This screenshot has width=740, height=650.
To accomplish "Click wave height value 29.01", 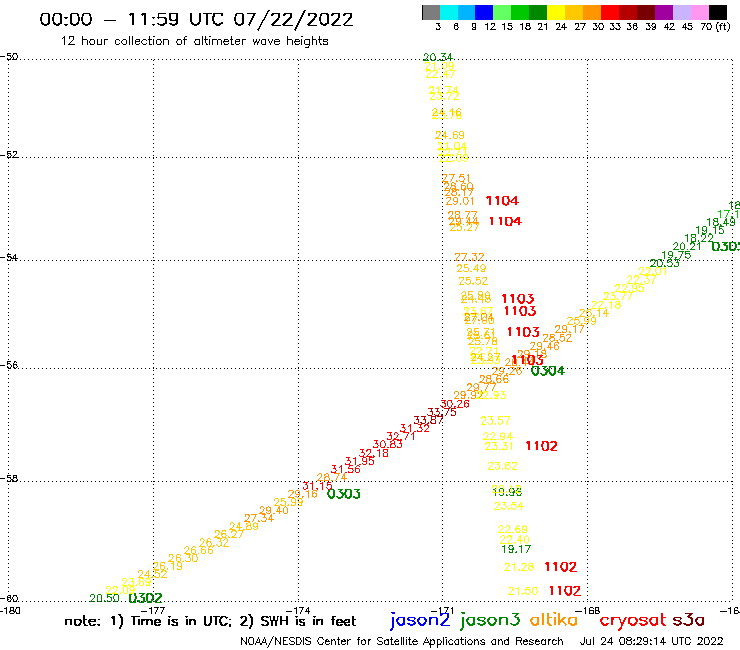I will pos(460,202).
